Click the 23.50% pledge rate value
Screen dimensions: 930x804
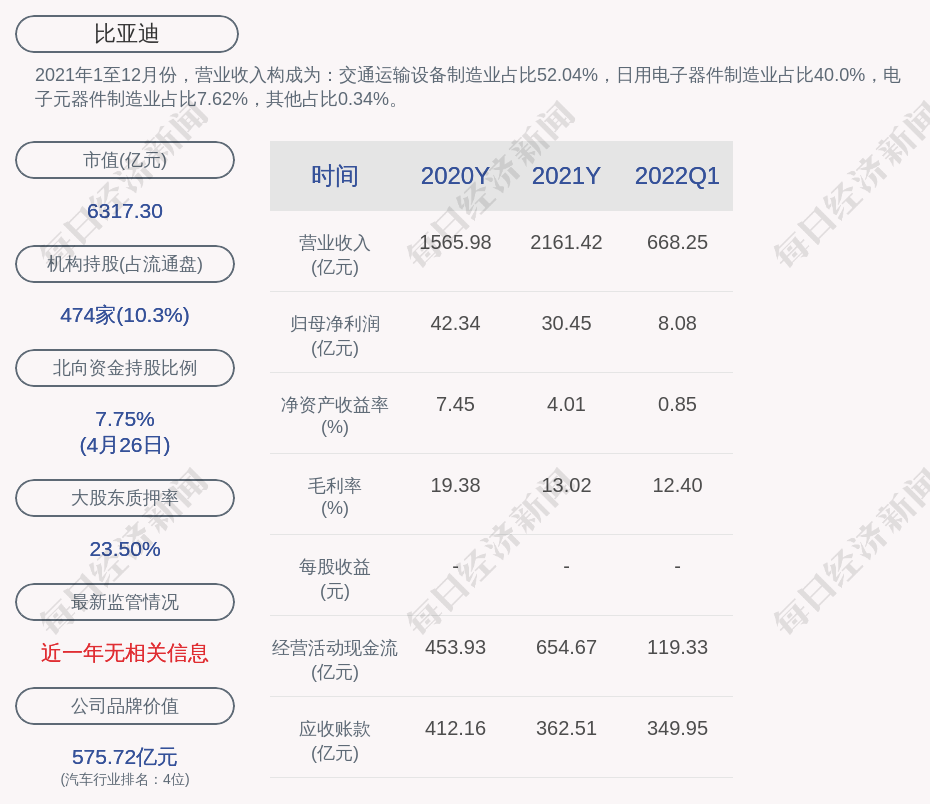[125, 549]
